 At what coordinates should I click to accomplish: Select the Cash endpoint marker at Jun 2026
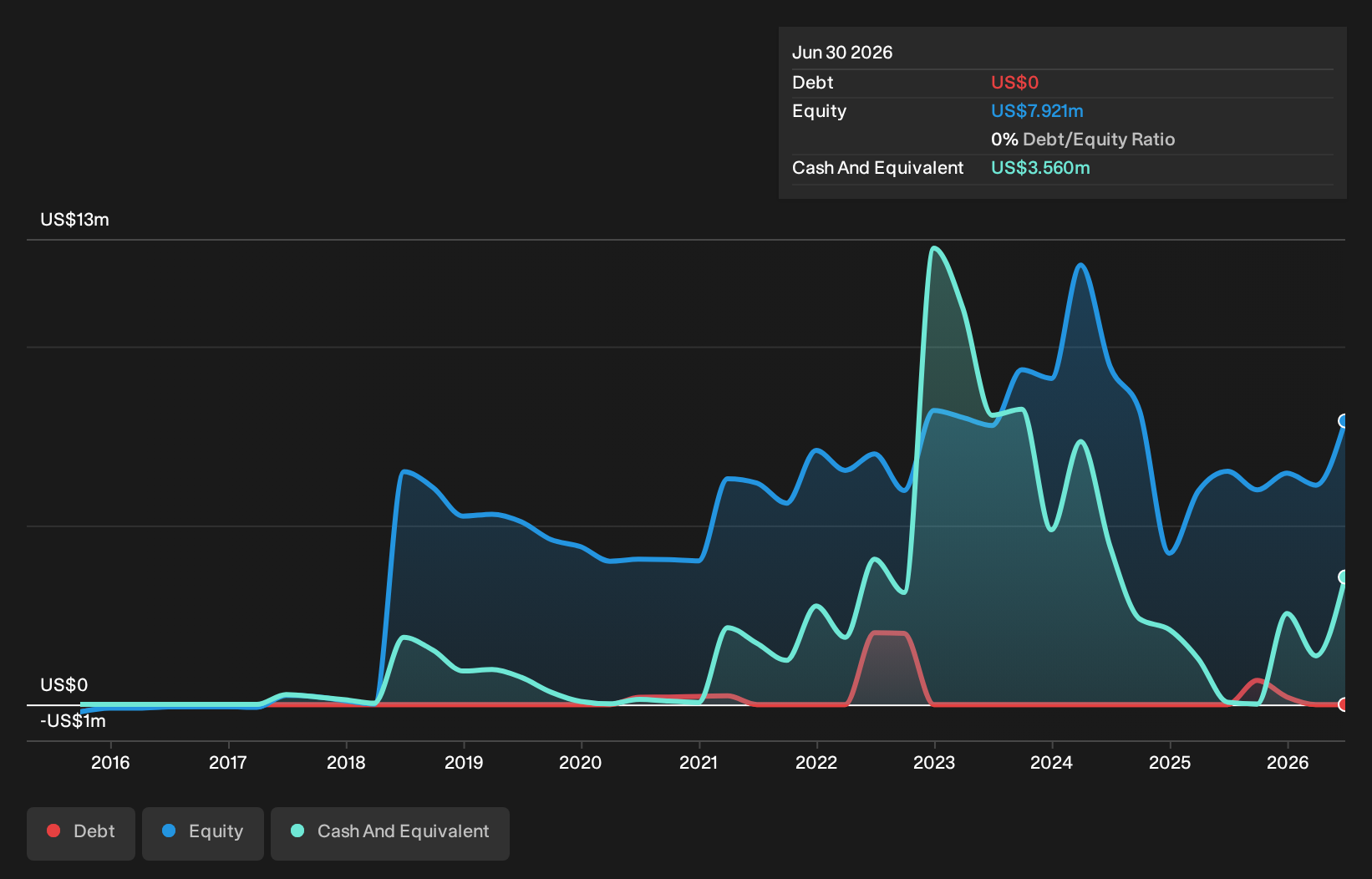coord(1344,577)
